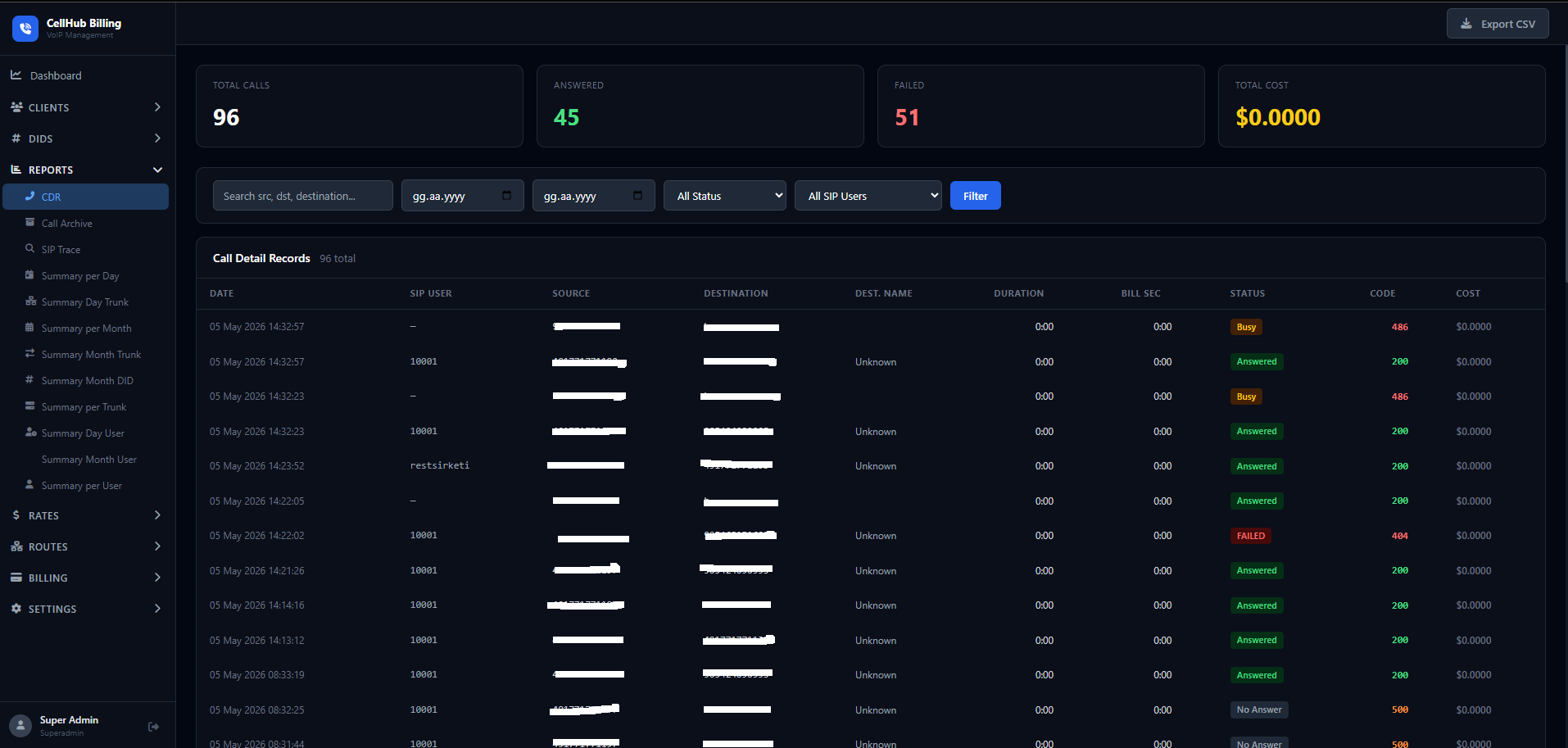Click the SIP Trace magnifier icon
Image resolution: width=1568 pixels, height=748 pixels.
point(30,248)
